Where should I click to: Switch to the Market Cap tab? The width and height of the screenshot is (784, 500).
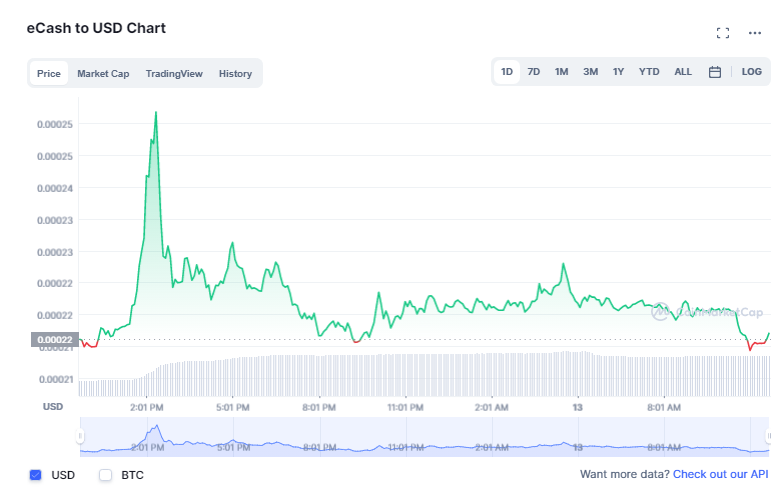click(103, 74)
